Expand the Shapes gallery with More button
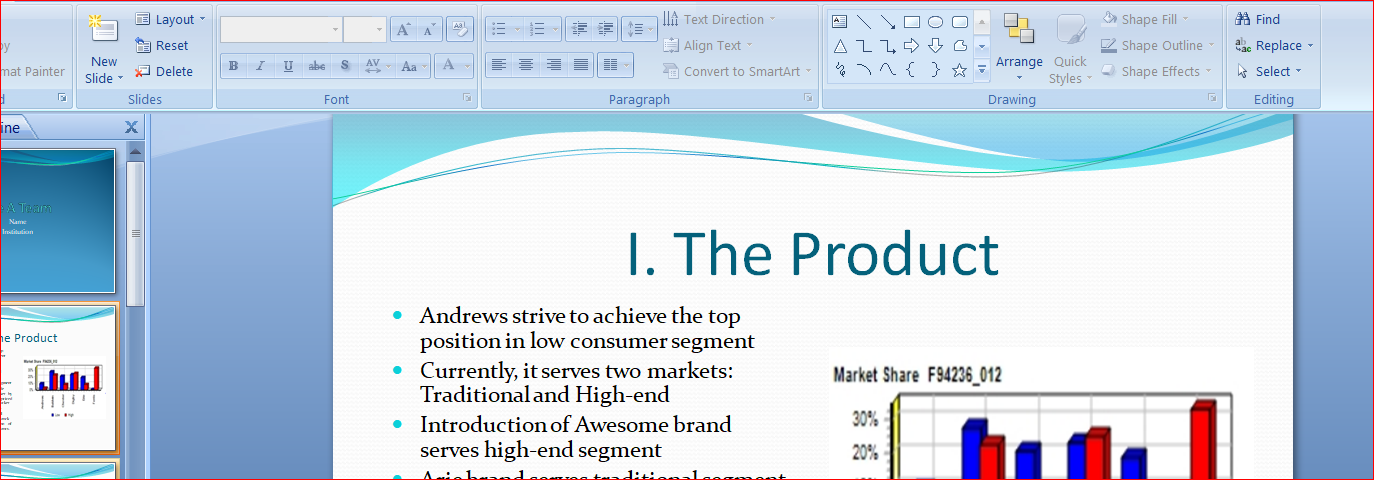This screenshot has height=480, width=1374. point(982,70)
